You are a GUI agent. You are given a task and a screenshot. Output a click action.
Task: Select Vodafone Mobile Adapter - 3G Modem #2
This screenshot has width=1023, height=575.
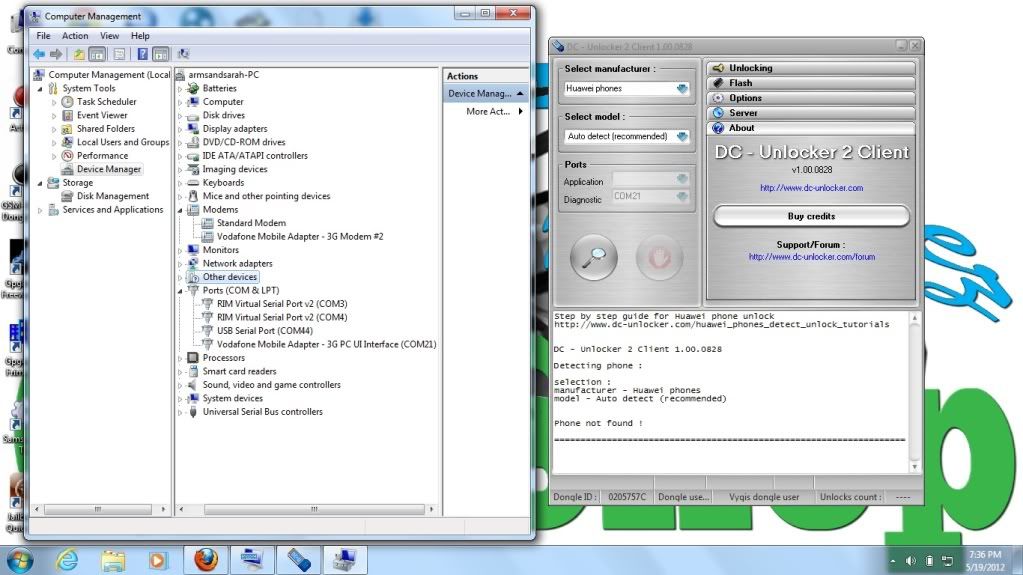[299, 237]
